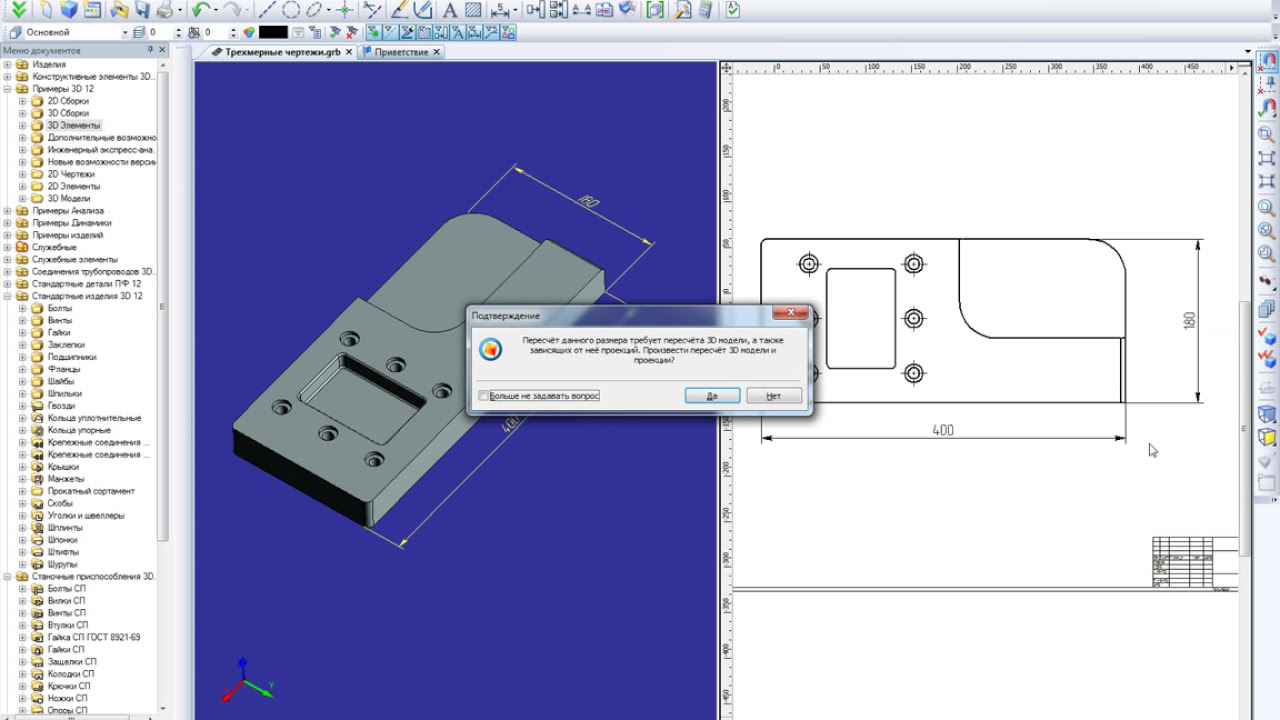Click the color palette icon

click(x=248, y=32)
